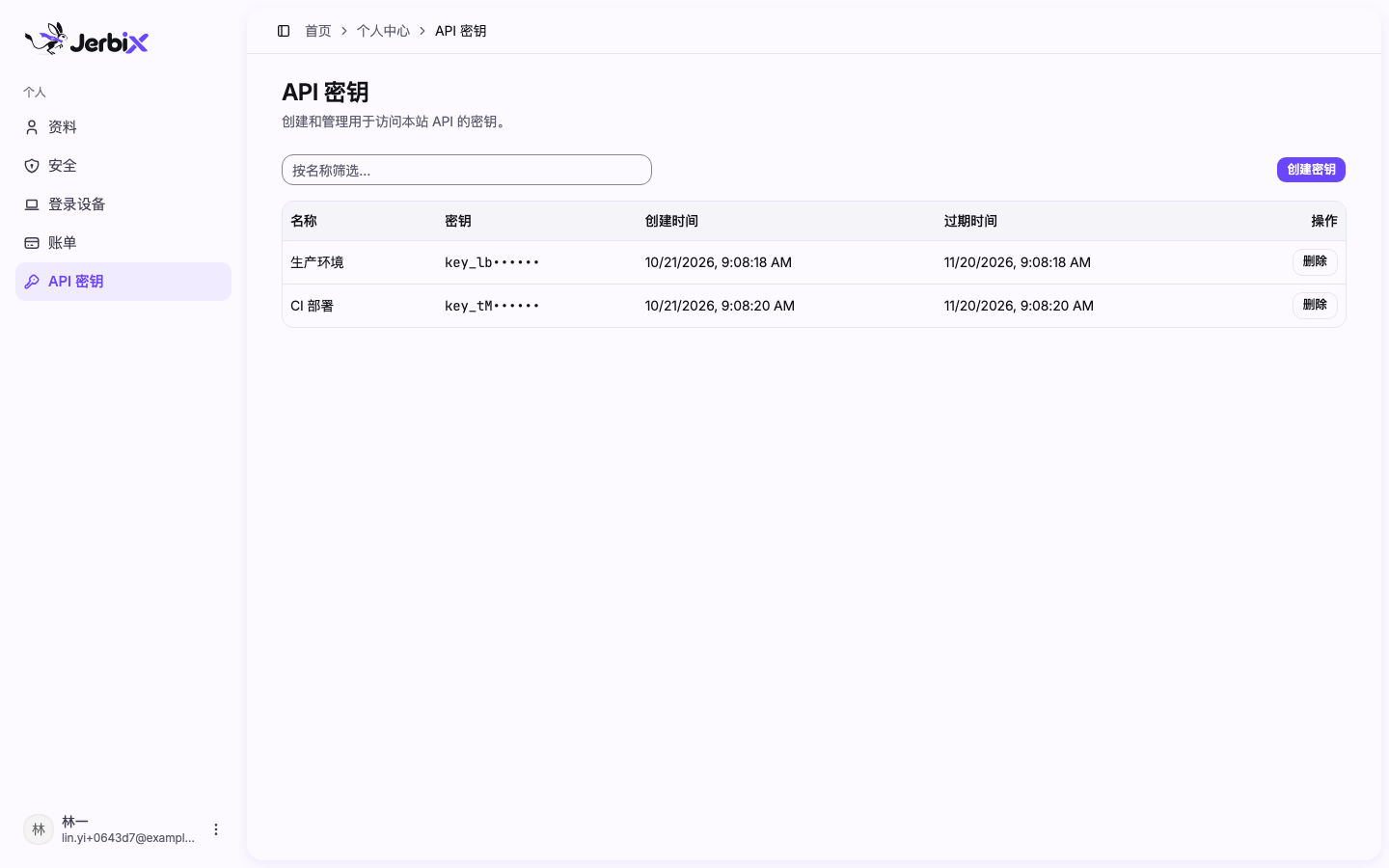Viewport: 1389px width, 868px height.
Task: Open the 资料 sidebar item
Action: coord(123,127)
